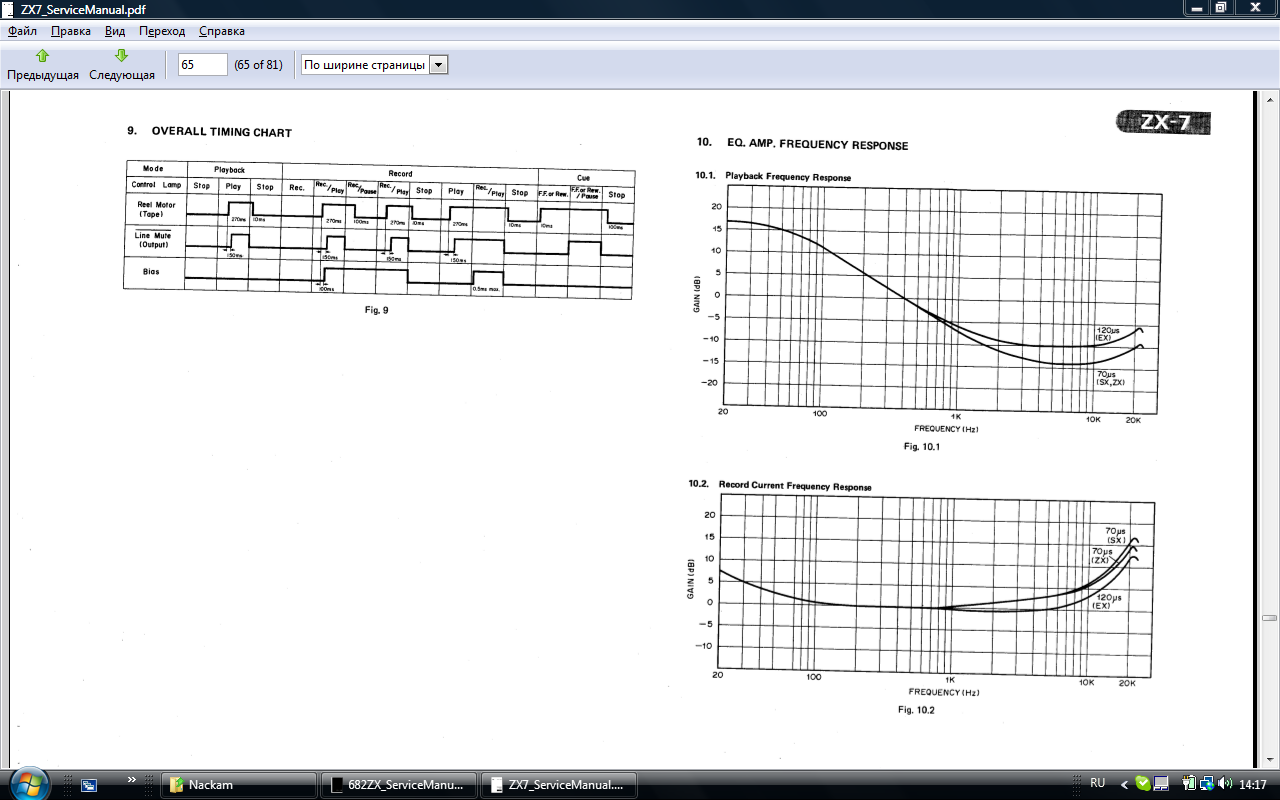Click the green Previous page up arrow
The width and height of the screenshot is (1280, 800).
42,56
